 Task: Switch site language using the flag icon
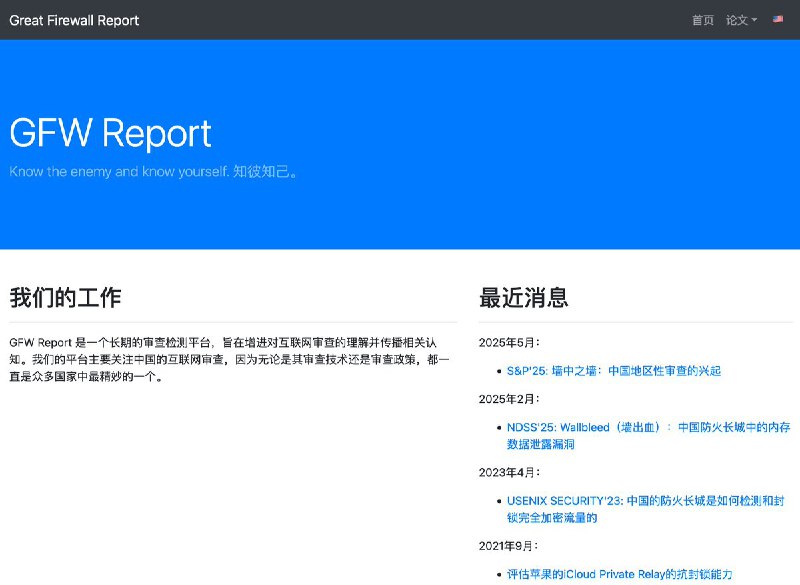pyautogui.click(x=778, y=19)
